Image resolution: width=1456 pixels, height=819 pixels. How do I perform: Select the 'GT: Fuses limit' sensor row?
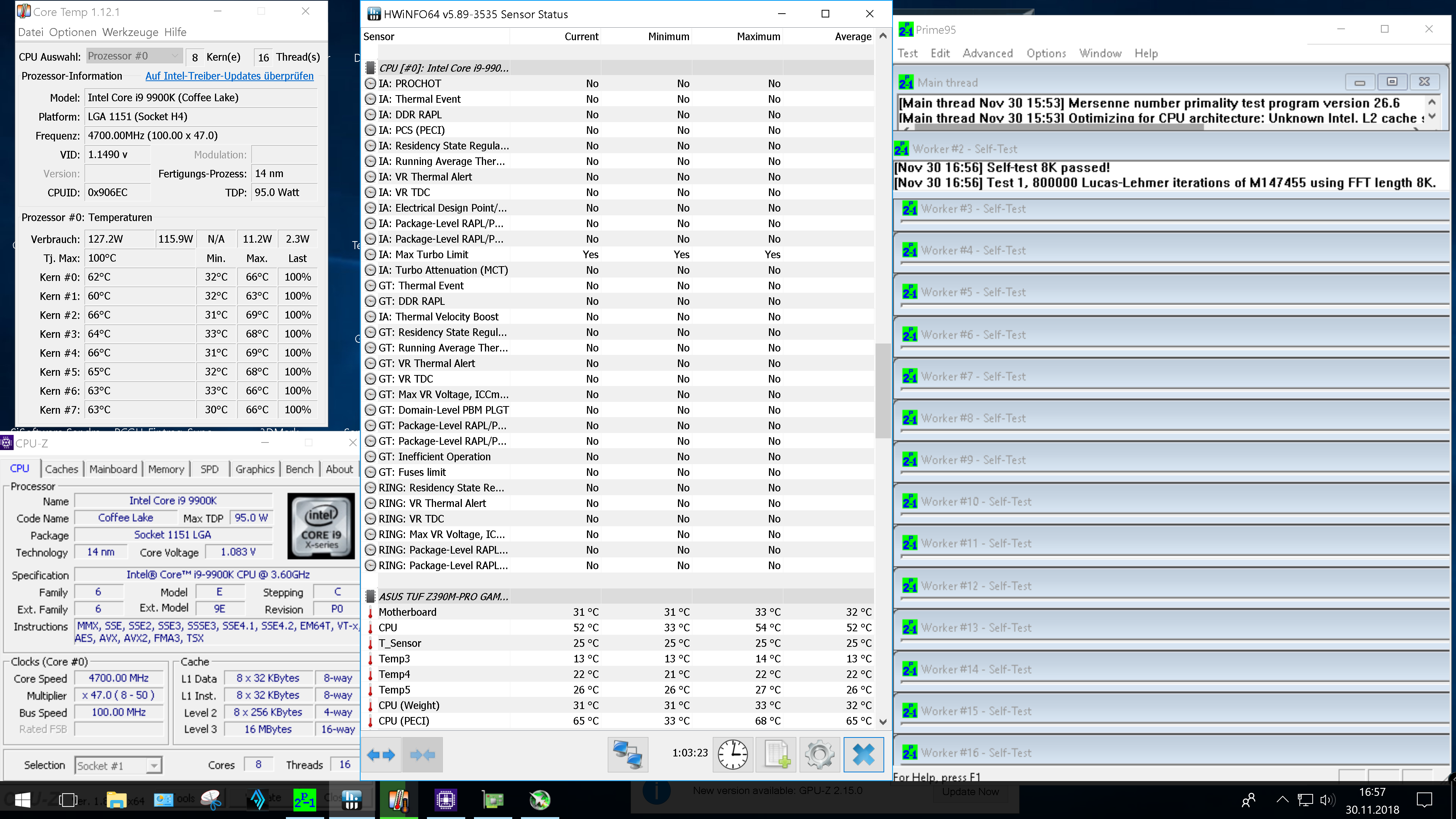[618, 472]
